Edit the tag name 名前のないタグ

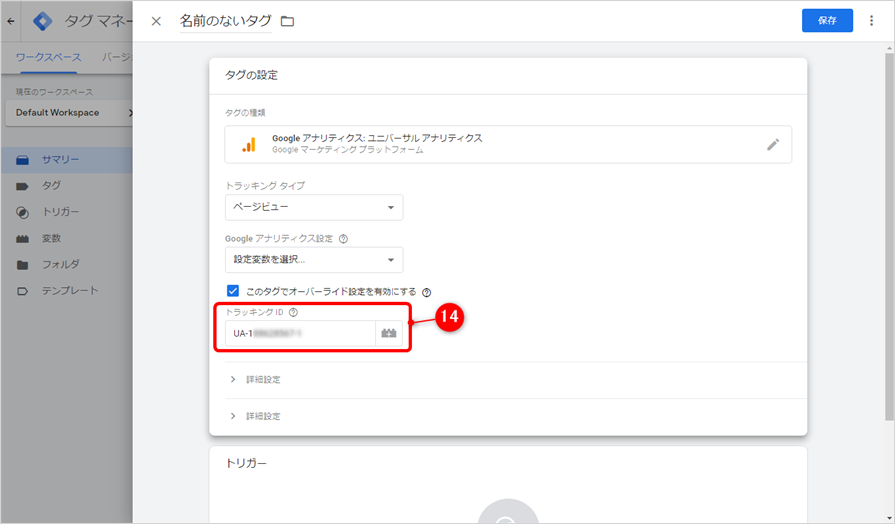[225, 21]
